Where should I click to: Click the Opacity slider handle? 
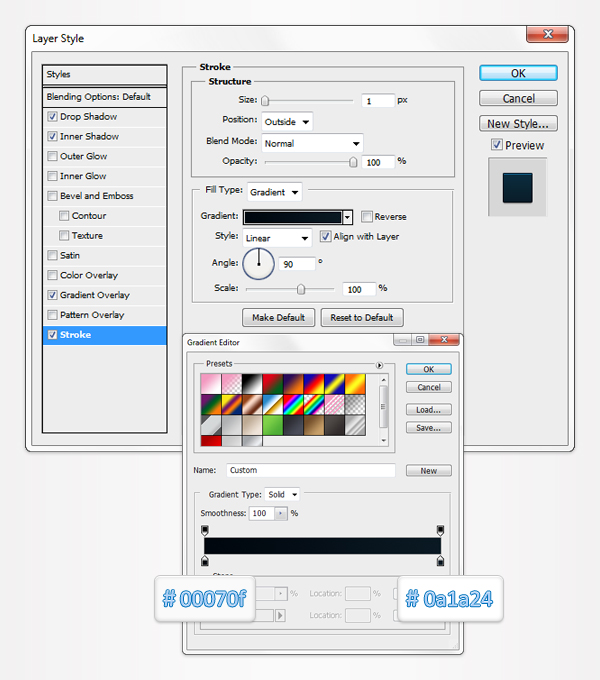353,161
